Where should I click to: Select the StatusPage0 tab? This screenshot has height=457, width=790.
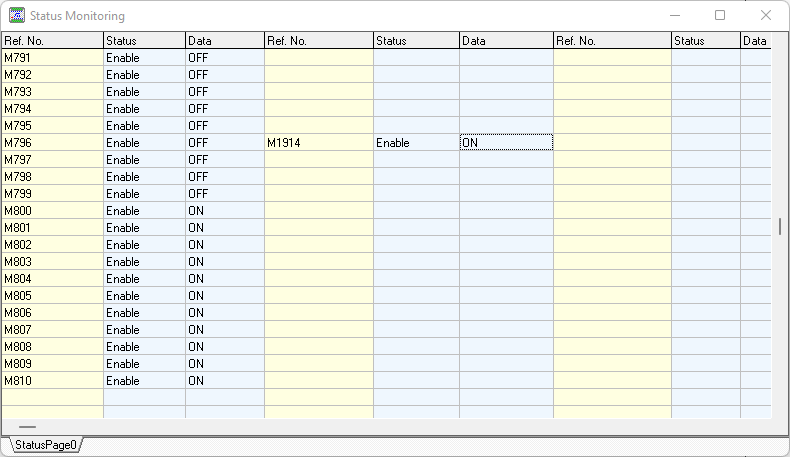(45, 445)
